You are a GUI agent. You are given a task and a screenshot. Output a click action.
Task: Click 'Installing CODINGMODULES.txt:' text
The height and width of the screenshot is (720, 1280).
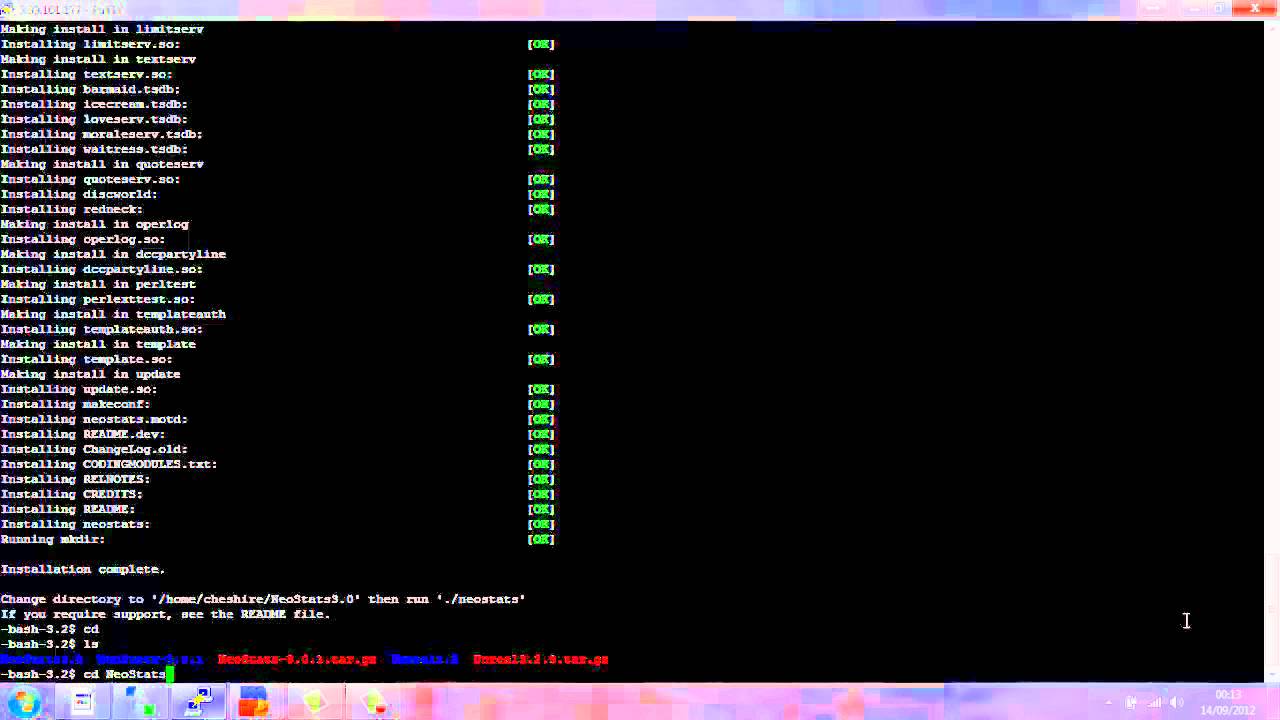pyautogui.click(x=109, y=464)
